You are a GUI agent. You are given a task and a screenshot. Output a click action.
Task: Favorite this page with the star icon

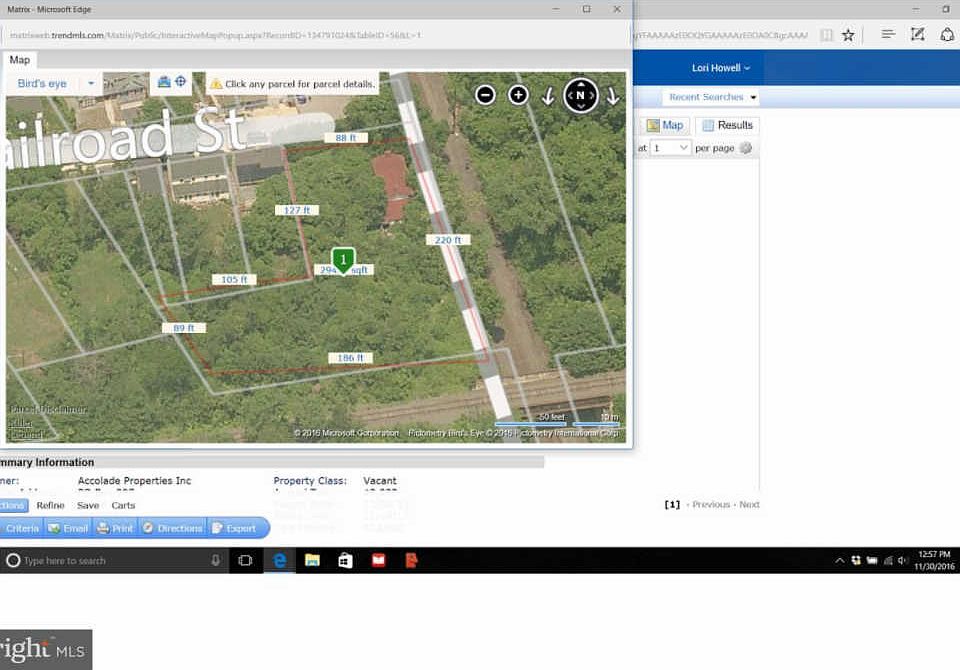pyautogui.click(x=847, y=35)
